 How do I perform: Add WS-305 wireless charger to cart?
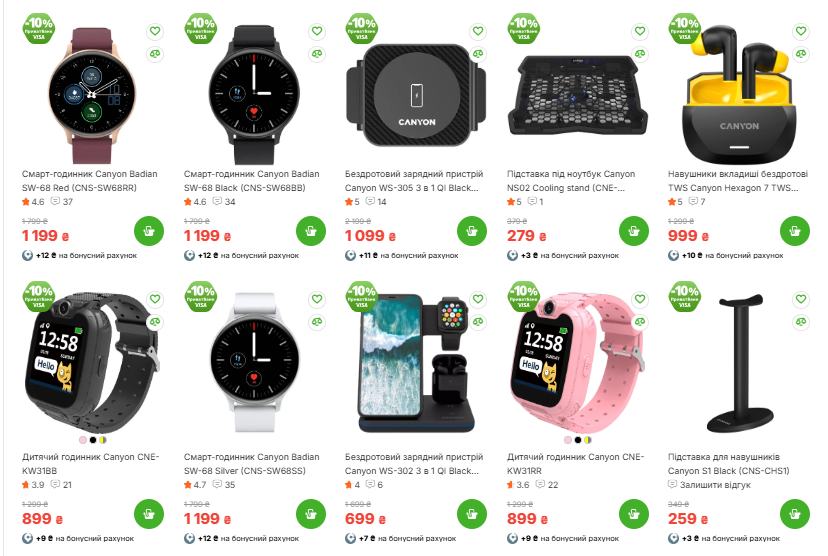[472, 231]
